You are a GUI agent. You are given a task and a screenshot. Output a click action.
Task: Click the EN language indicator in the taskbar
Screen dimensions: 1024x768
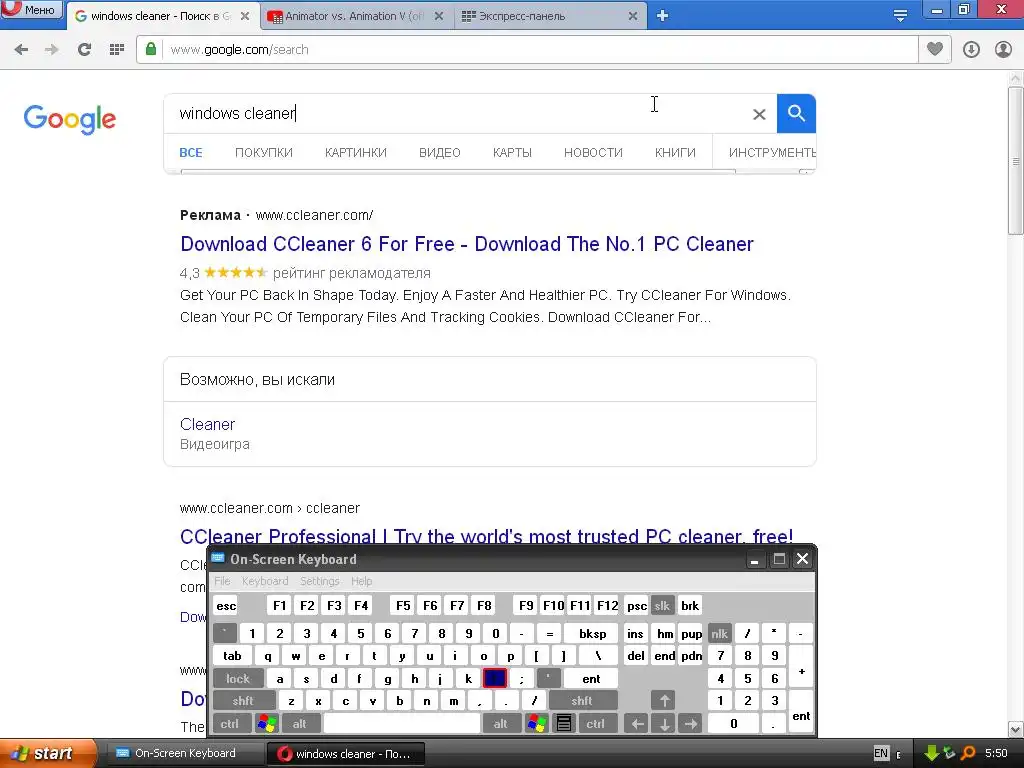(881, 753)
